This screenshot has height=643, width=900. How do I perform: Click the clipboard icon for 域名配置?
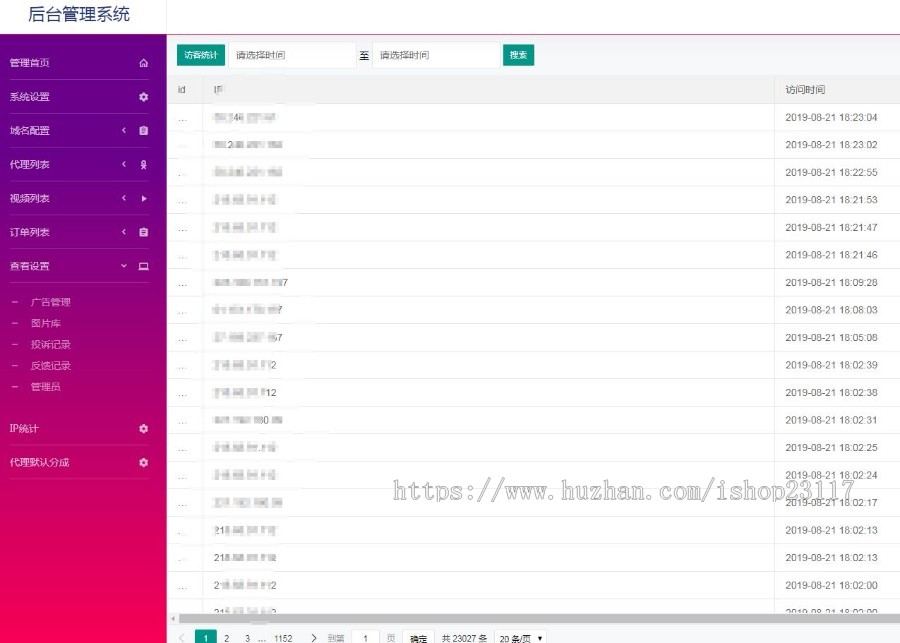(x=143, y=130)
